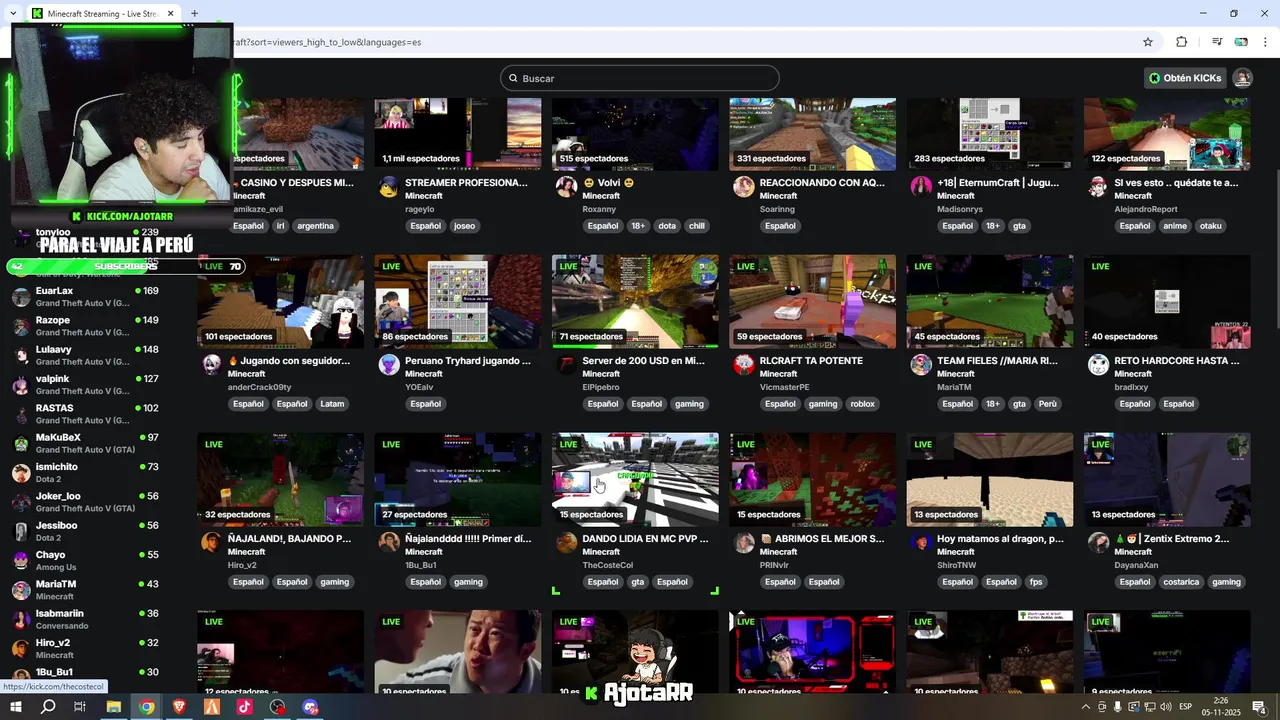Click the Buscar search field
Viewport: 1280px width, 720px height.
tap(640, 78)
